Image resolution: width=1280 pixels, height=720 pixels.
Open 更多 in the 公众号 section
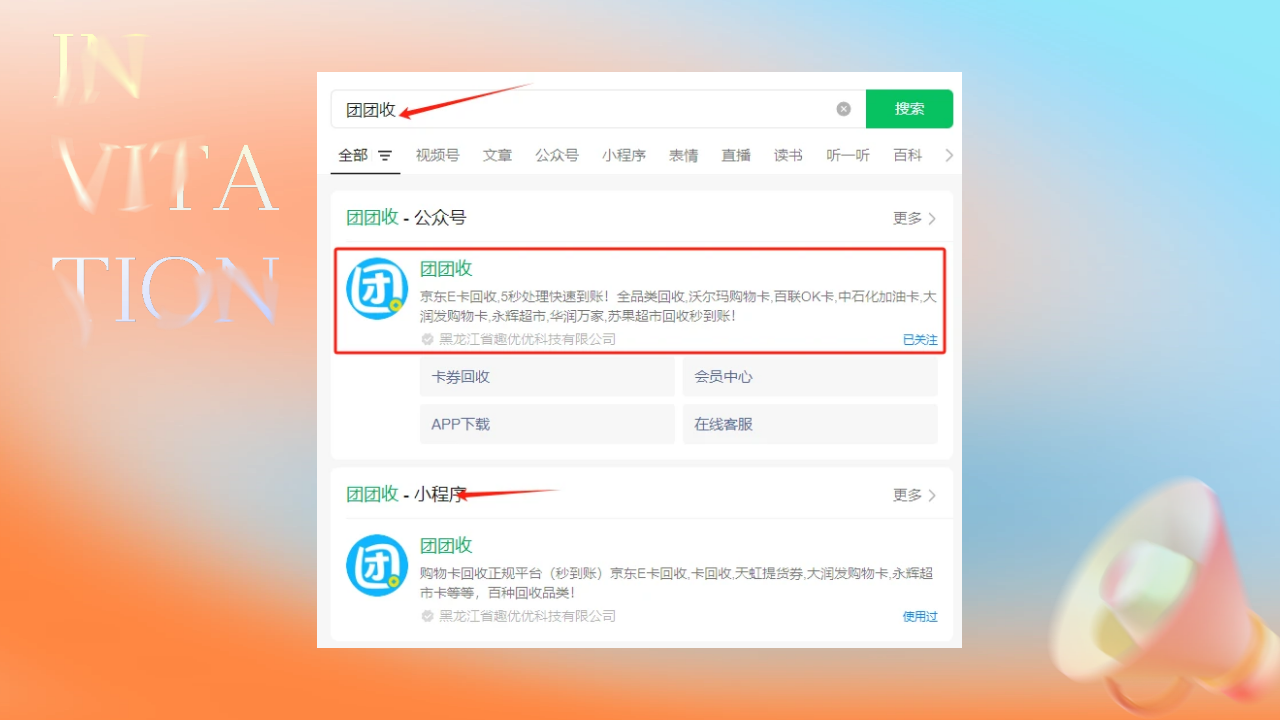(x=914, y=218)
